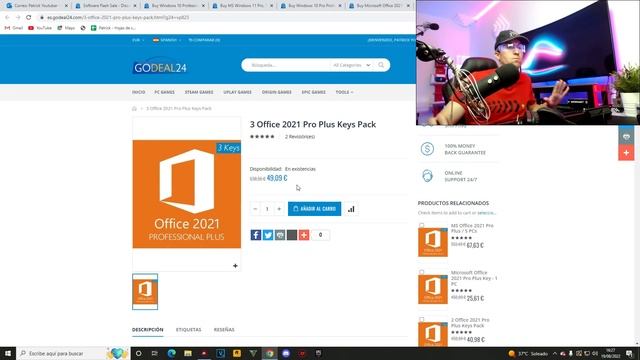Click the product search input field
This screenshot has width=640, height=360.
pyautogui.click(x=288, y=65)
